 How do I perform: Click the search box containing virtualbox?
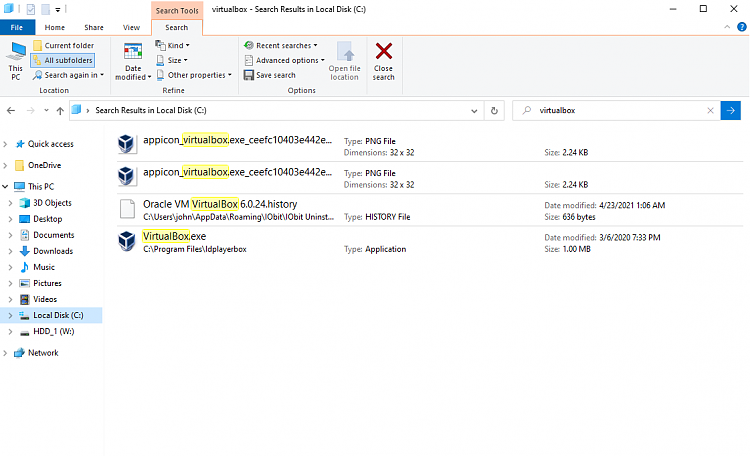coord(616,110)
